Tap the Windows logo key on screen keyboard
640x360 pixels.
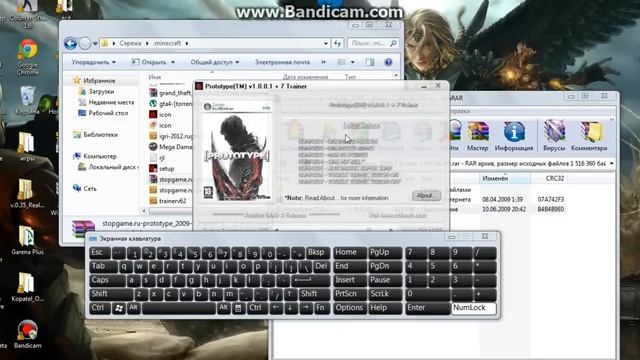119,308
